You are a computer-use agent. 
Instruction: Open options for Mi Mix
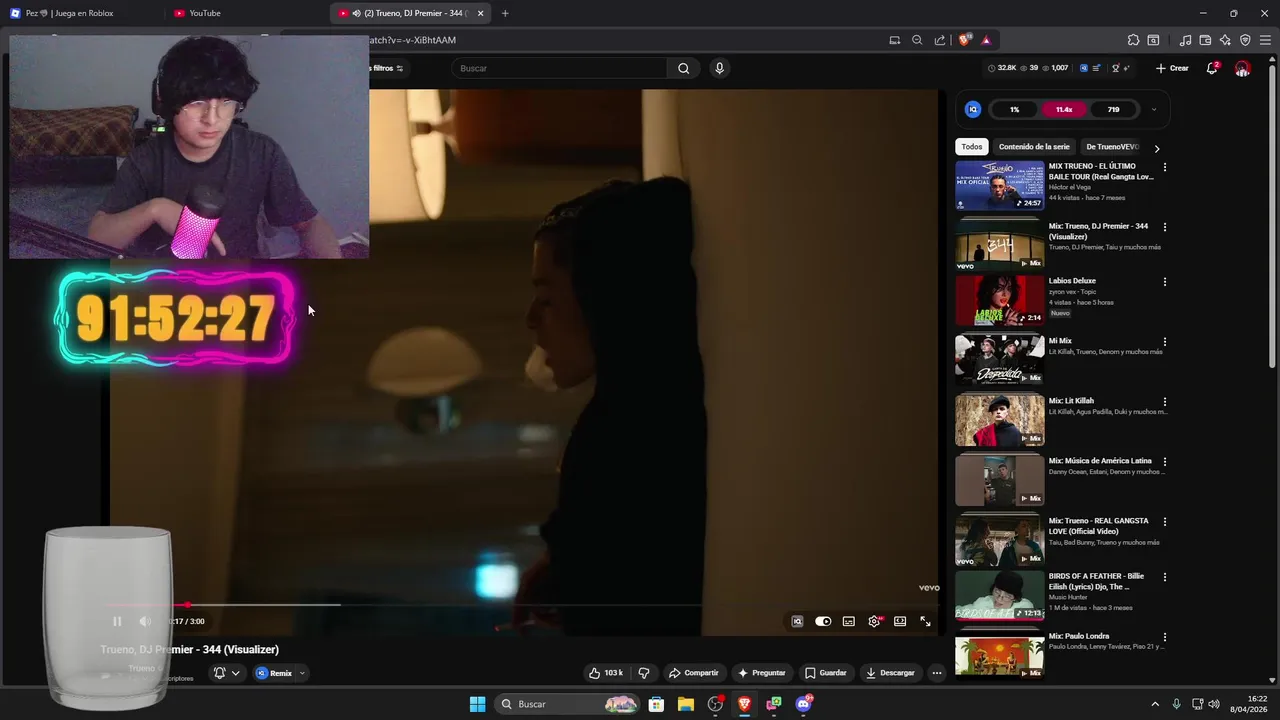click(1165, 342)
